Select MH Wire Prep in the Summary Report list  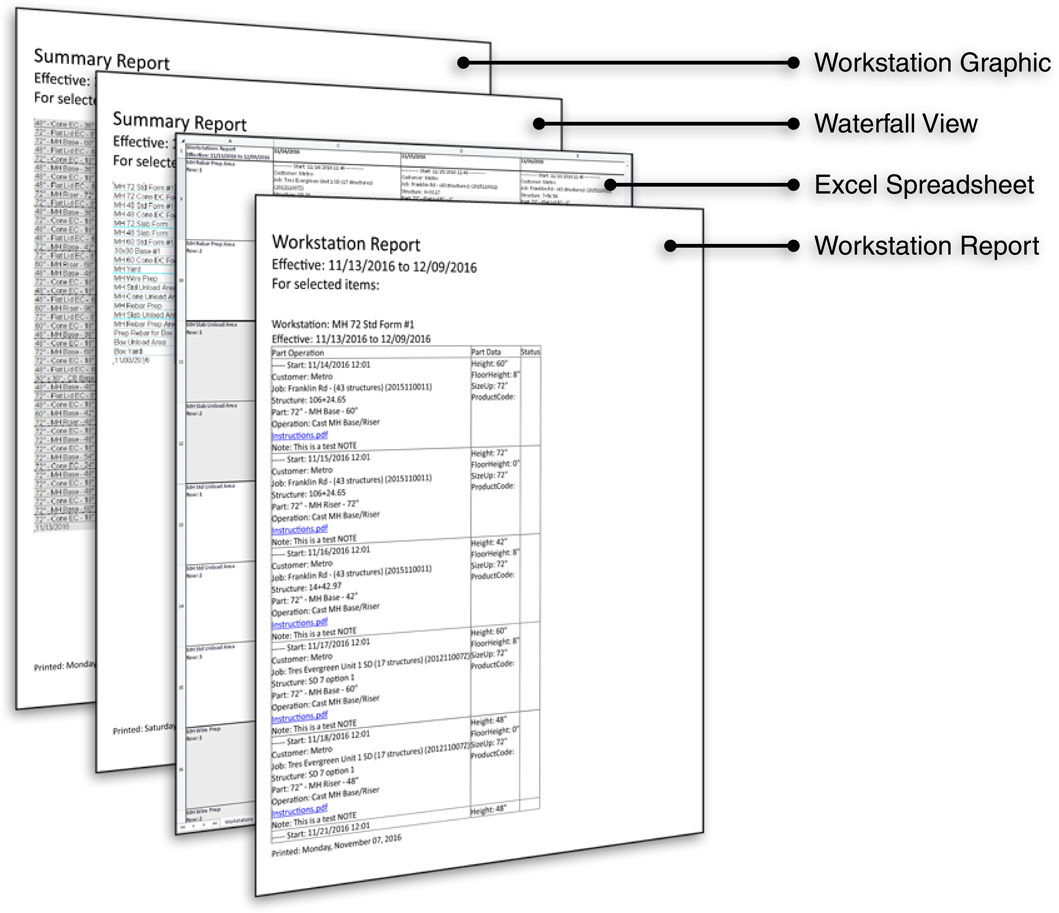pos(135,279)
